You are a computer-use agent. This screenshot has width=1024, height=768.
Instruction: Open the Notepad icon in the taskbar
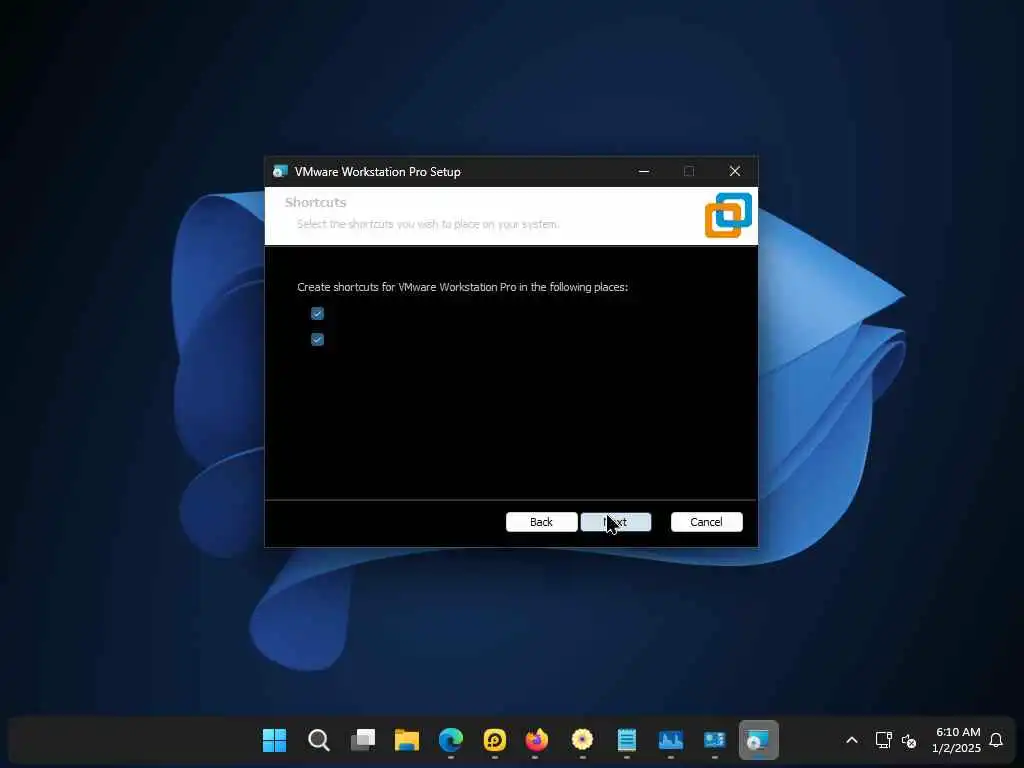626,740
